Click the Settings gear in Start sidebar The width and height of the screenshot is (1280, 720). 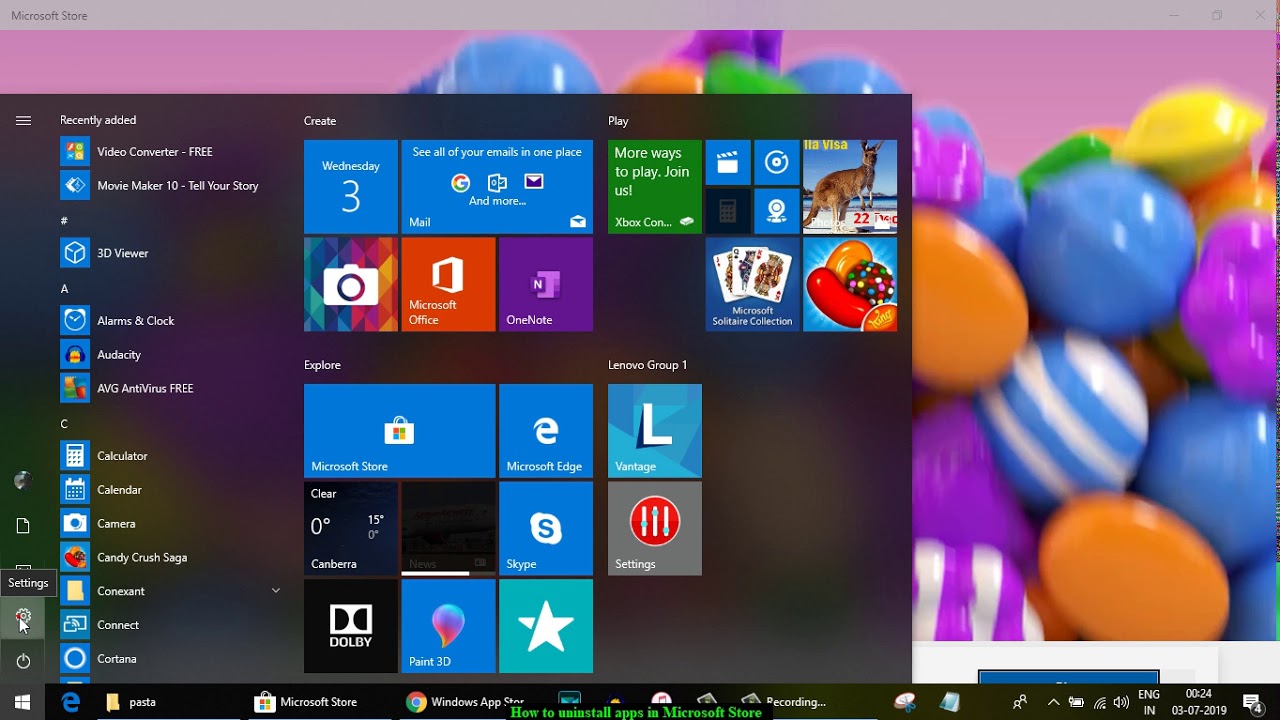tap(23, 617)
